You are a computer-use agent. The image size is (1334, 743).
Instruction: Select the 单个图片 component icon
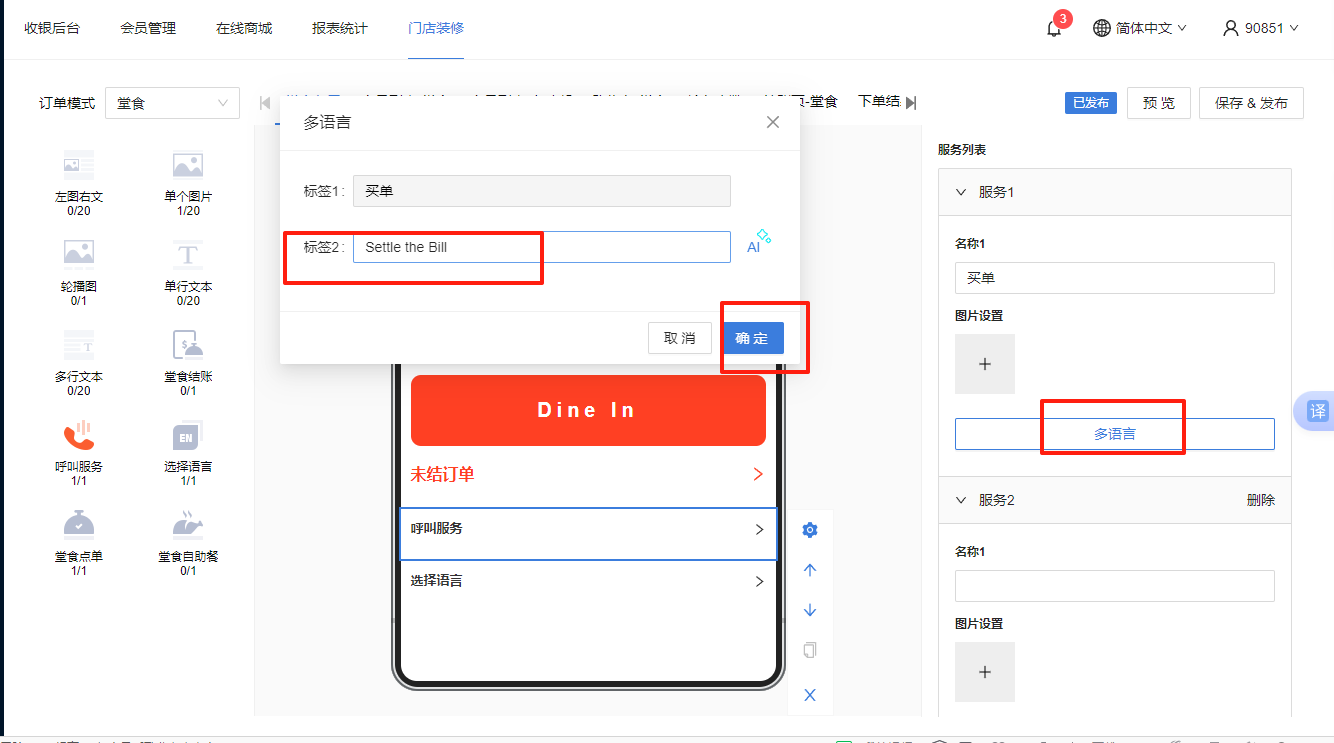188,165
